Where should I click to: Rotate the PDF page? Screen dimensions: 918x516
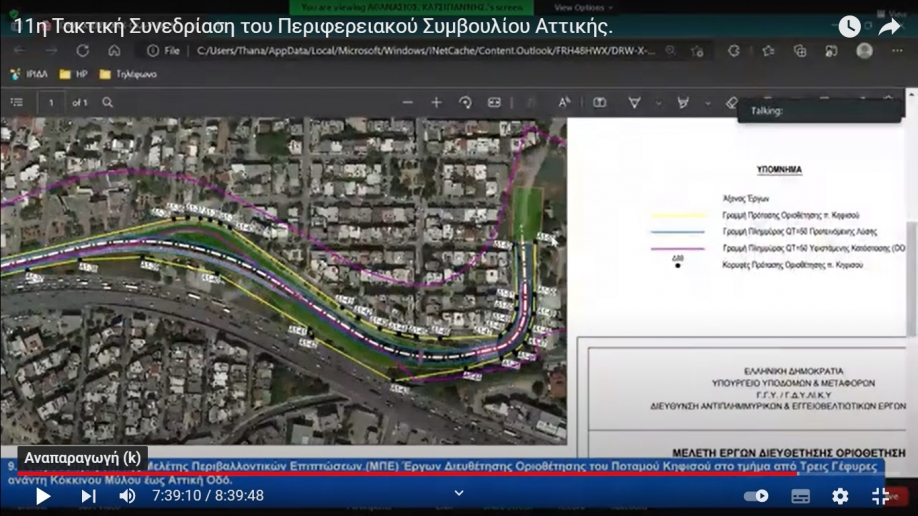[x=465, y=102]
